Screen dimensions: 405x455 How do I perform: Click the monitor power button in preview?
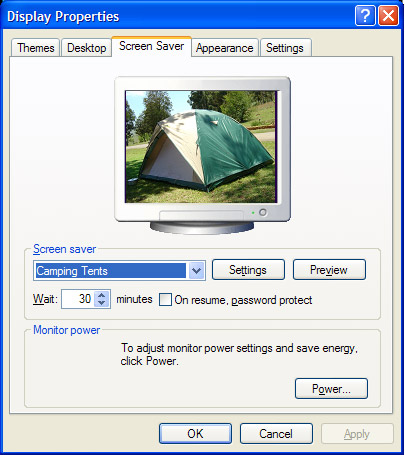pos(263,212)
